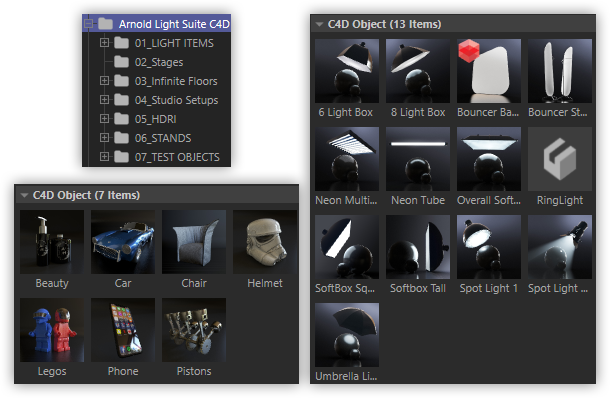Select the Softbox Tall thumbnail
Screen dimensions: 610x398
(x=418, y=247)
